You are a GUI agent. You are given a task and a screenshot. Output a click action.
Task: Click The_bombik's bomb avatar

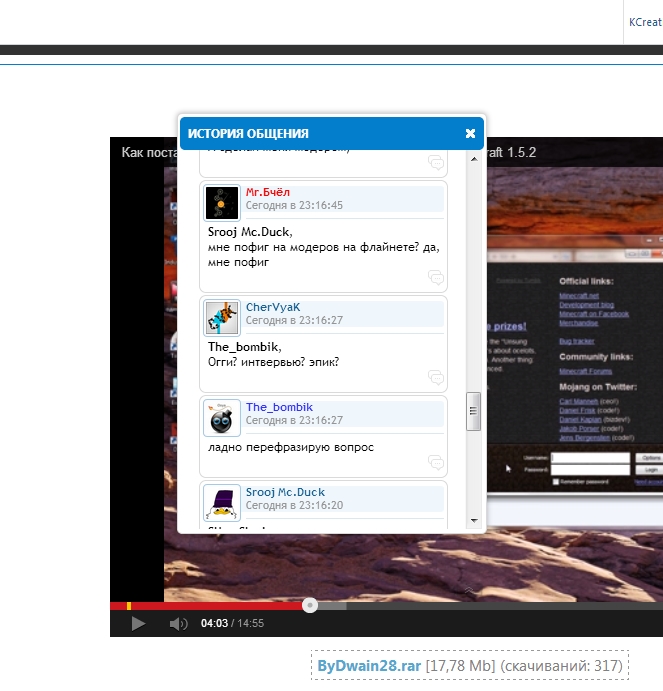[221, 417]
